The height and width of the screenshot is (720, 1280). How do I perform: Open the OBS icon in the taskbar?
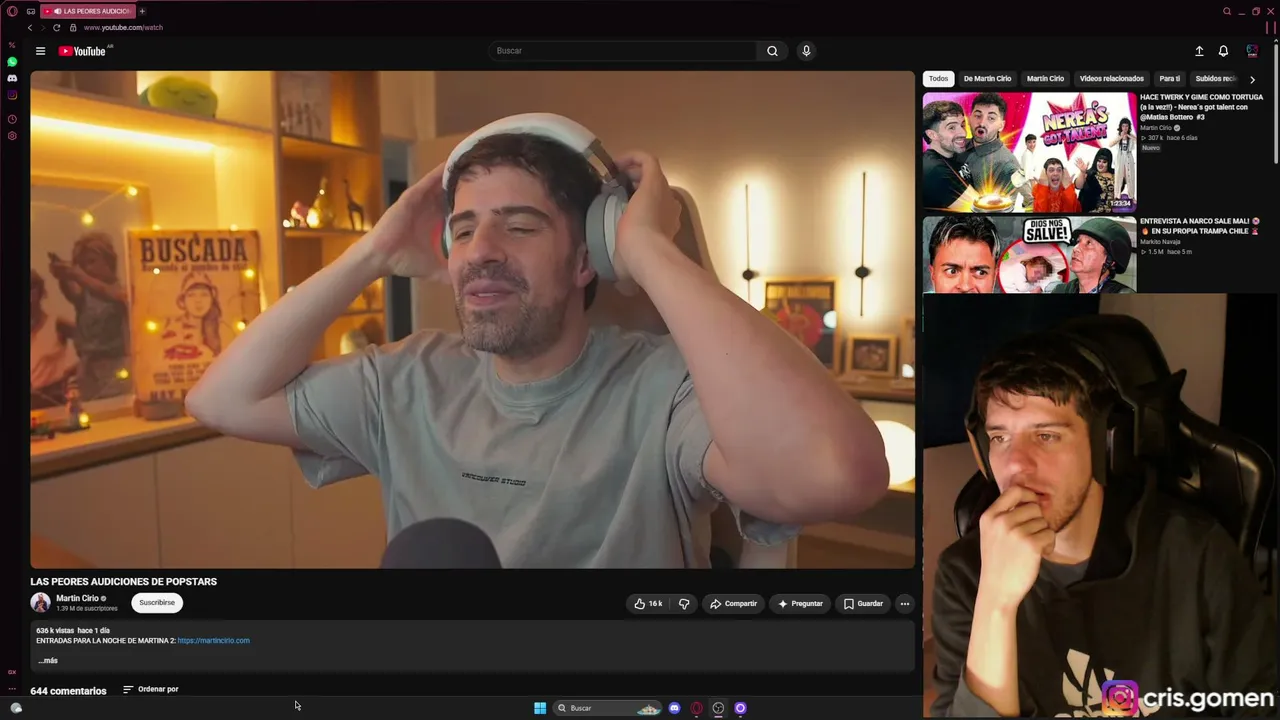click(718, 708)
